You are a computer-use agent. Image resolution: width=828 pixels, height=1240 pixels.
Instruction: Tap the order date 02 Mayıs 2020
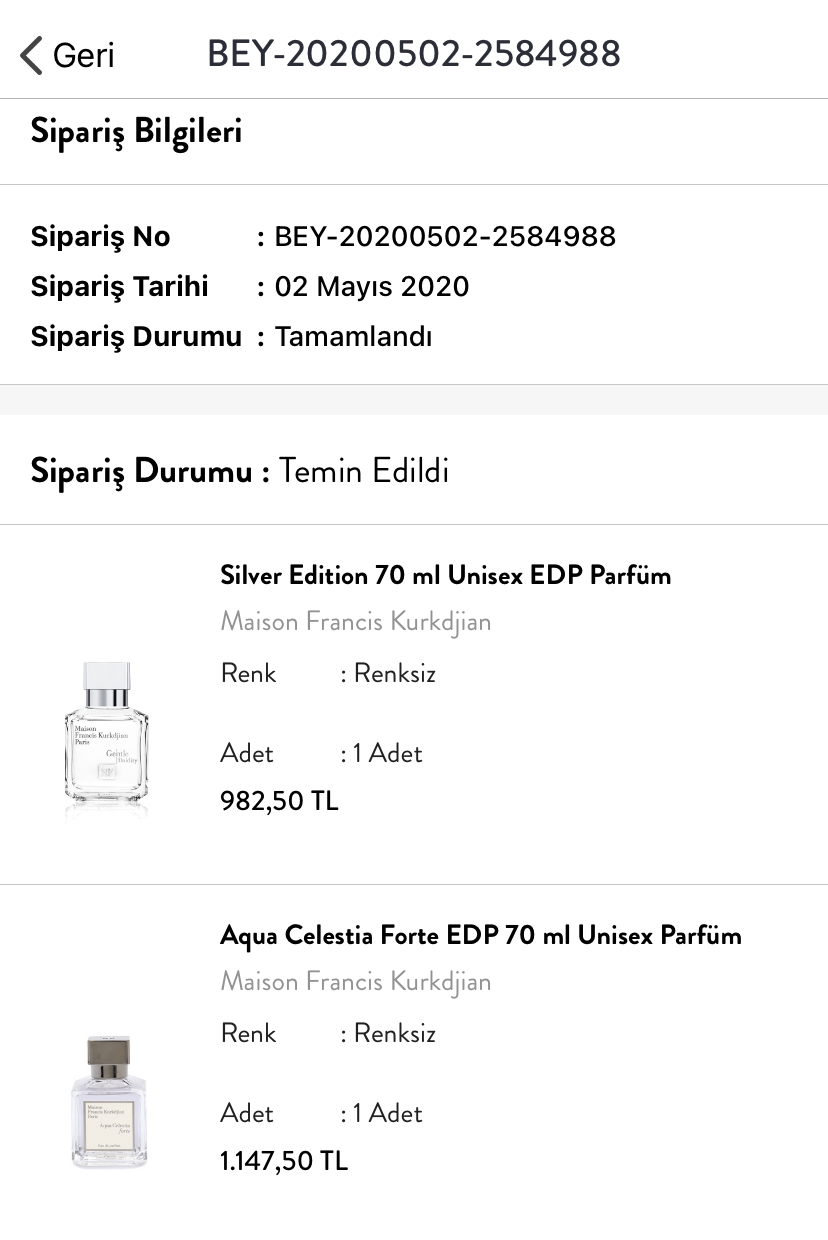(372, 287)
